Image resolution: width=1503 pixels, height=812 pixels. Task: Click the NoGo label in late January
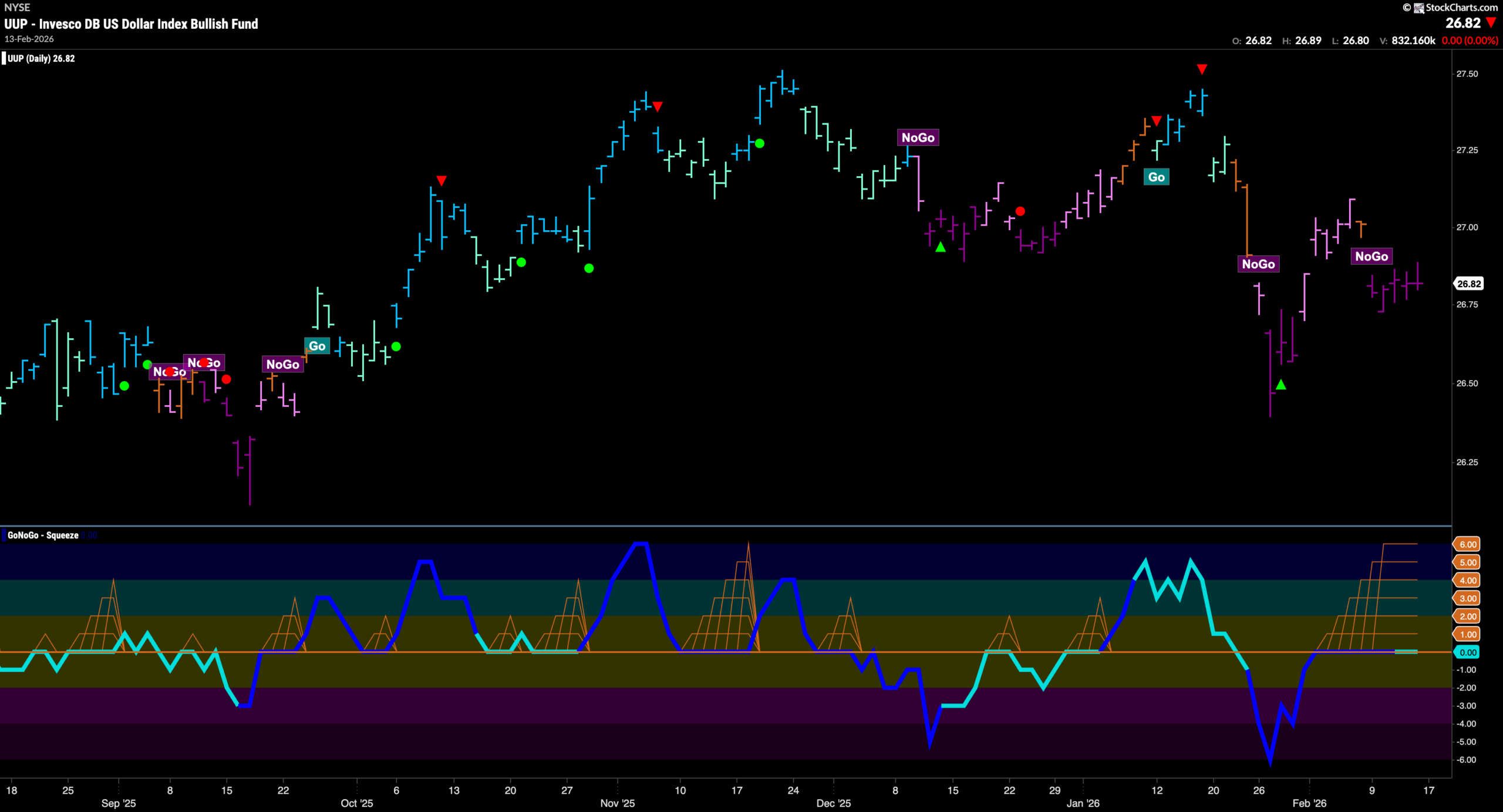coord(1258,264)
